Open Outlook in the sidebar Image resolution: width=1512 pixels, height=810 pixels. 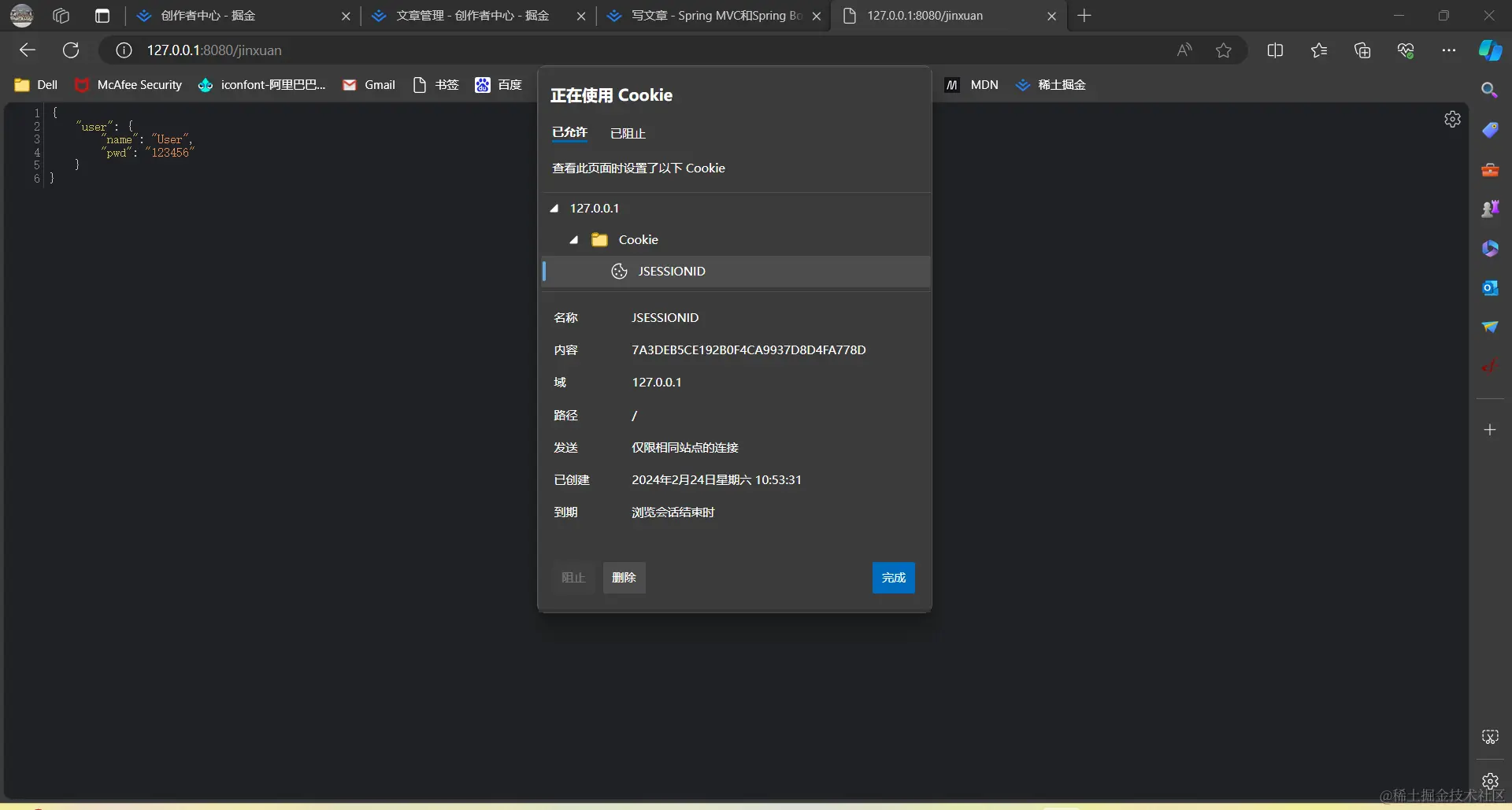(1490, 288)
